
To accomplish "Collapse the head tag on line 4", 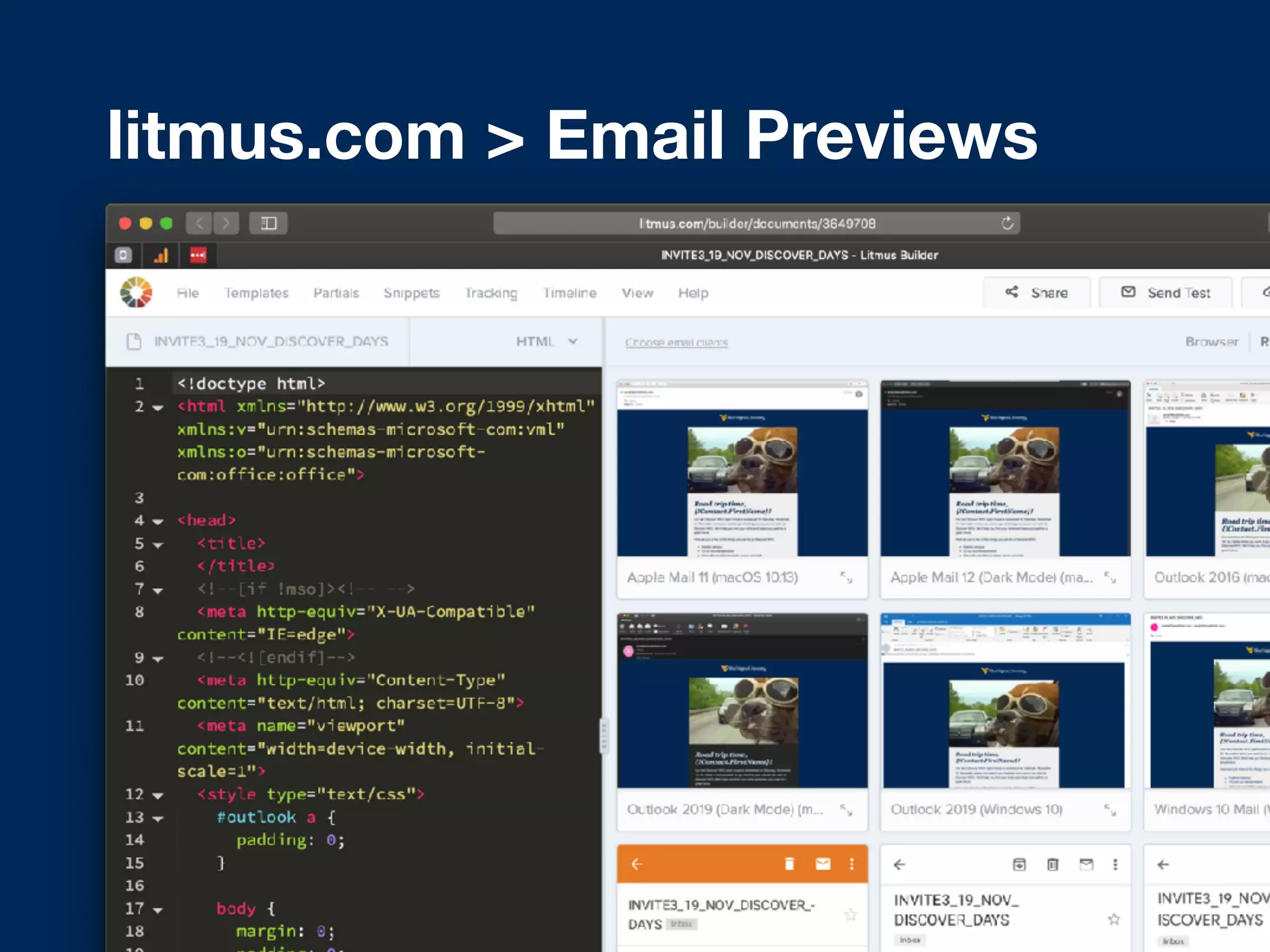I will click(x=158, y=522).
